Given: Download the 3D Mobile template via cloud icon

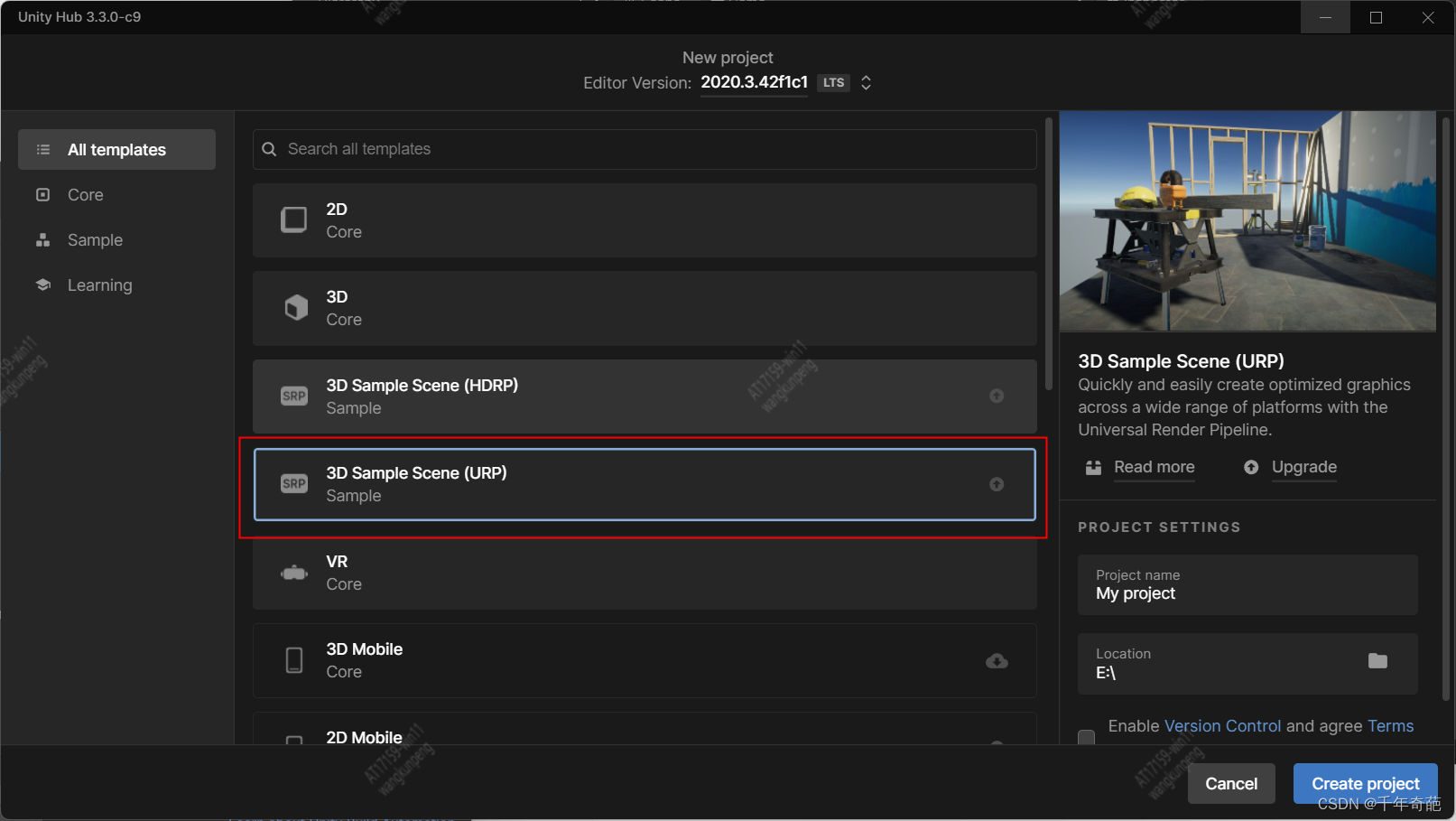Looking at the screenshot, I should [x=997, y=661].
